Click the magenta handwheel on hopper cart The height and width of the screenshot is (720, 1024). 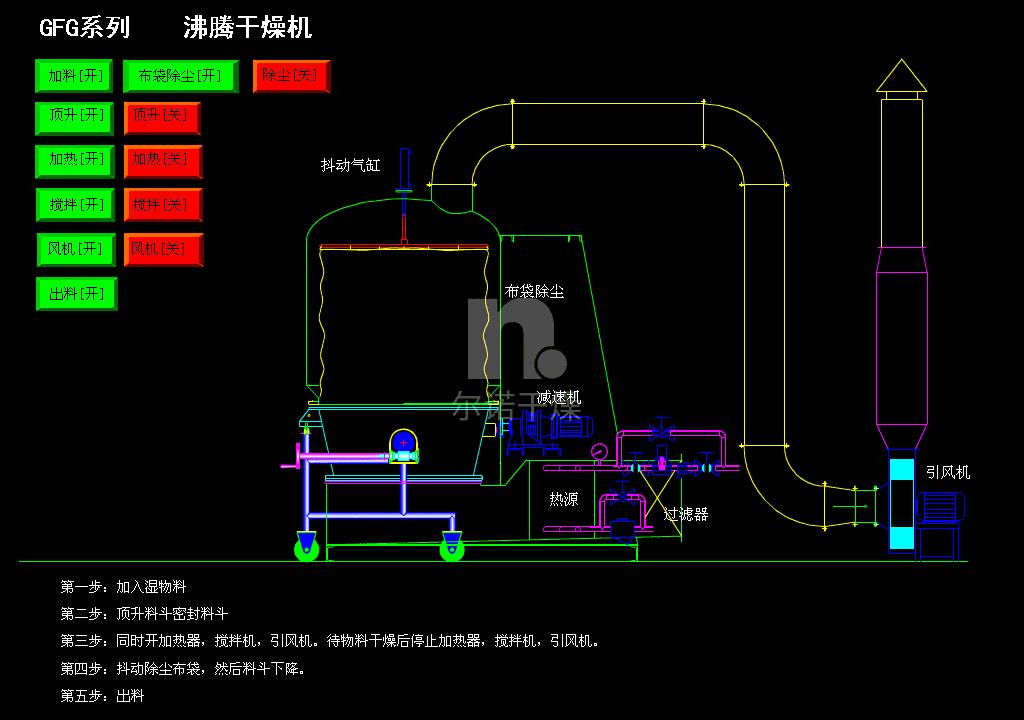(295, 456)
